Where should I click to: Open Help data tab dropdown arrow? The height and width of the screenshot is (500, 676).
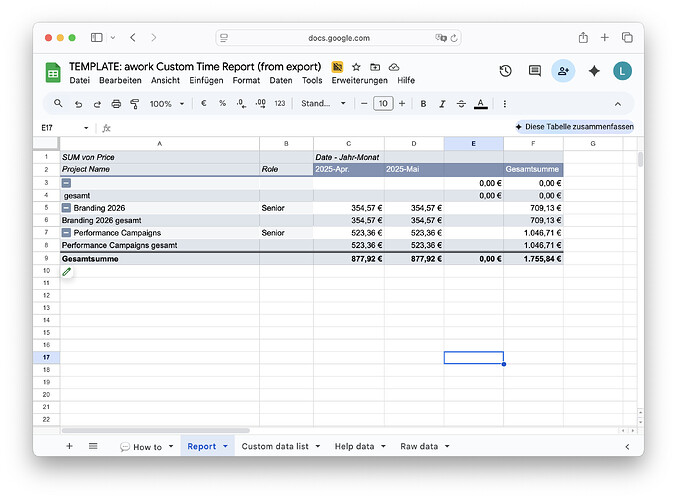point(383,447)
